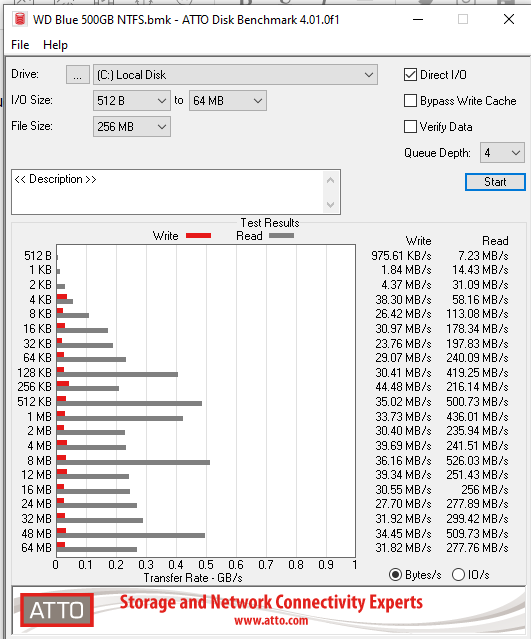The width and height of the screenshot is (531, 639).
Task: Start the benchmark with the Start button
Action: [495, 182]
